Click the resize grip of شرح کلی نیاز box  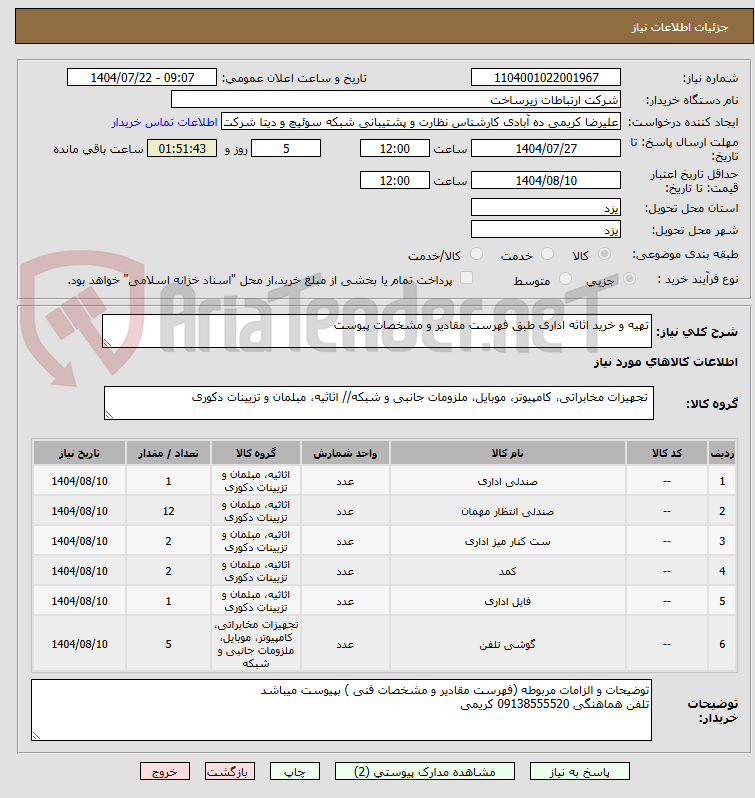(x=107, y=343)
